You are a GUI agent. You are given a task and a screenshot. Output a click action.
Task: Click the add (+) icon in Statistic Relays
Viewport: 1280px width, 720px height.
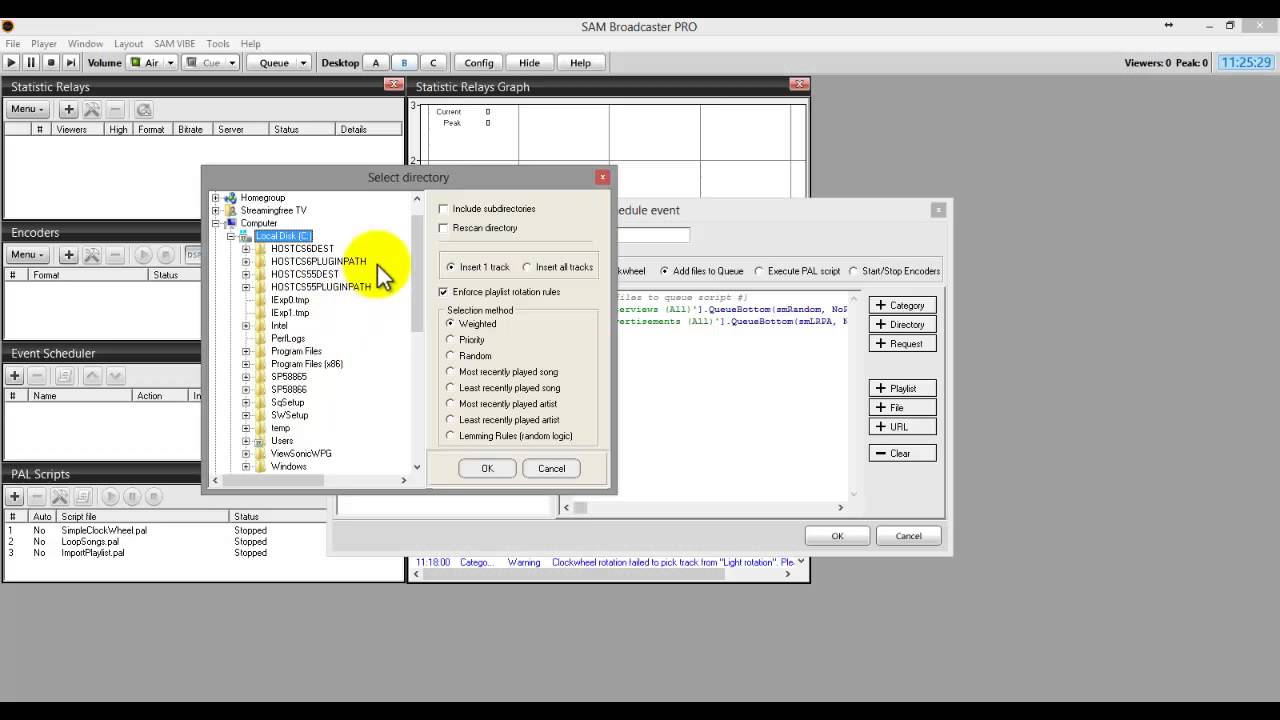point(69,109)
